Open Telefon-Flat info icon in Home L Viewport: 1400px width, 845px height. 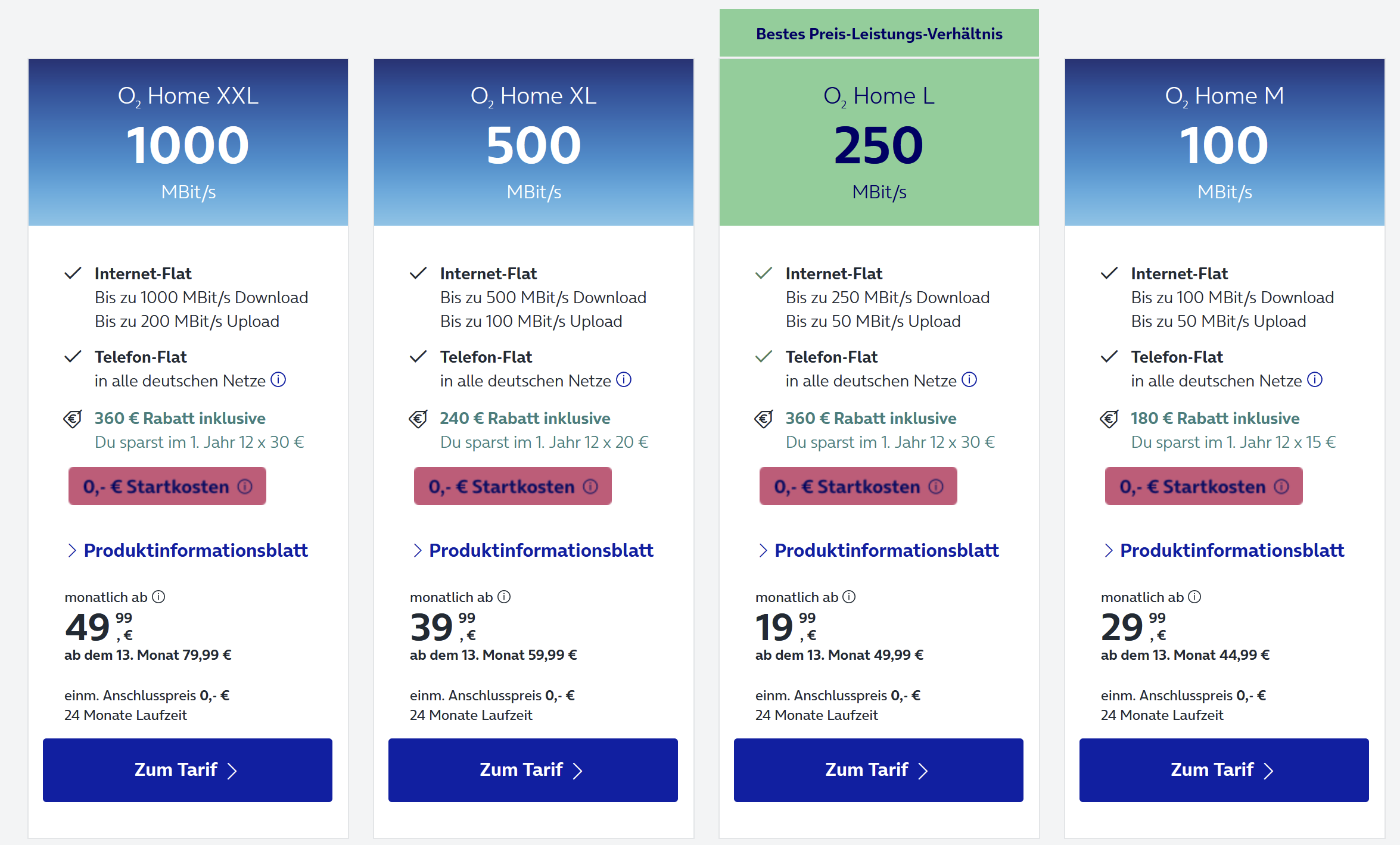click(969, 379)
